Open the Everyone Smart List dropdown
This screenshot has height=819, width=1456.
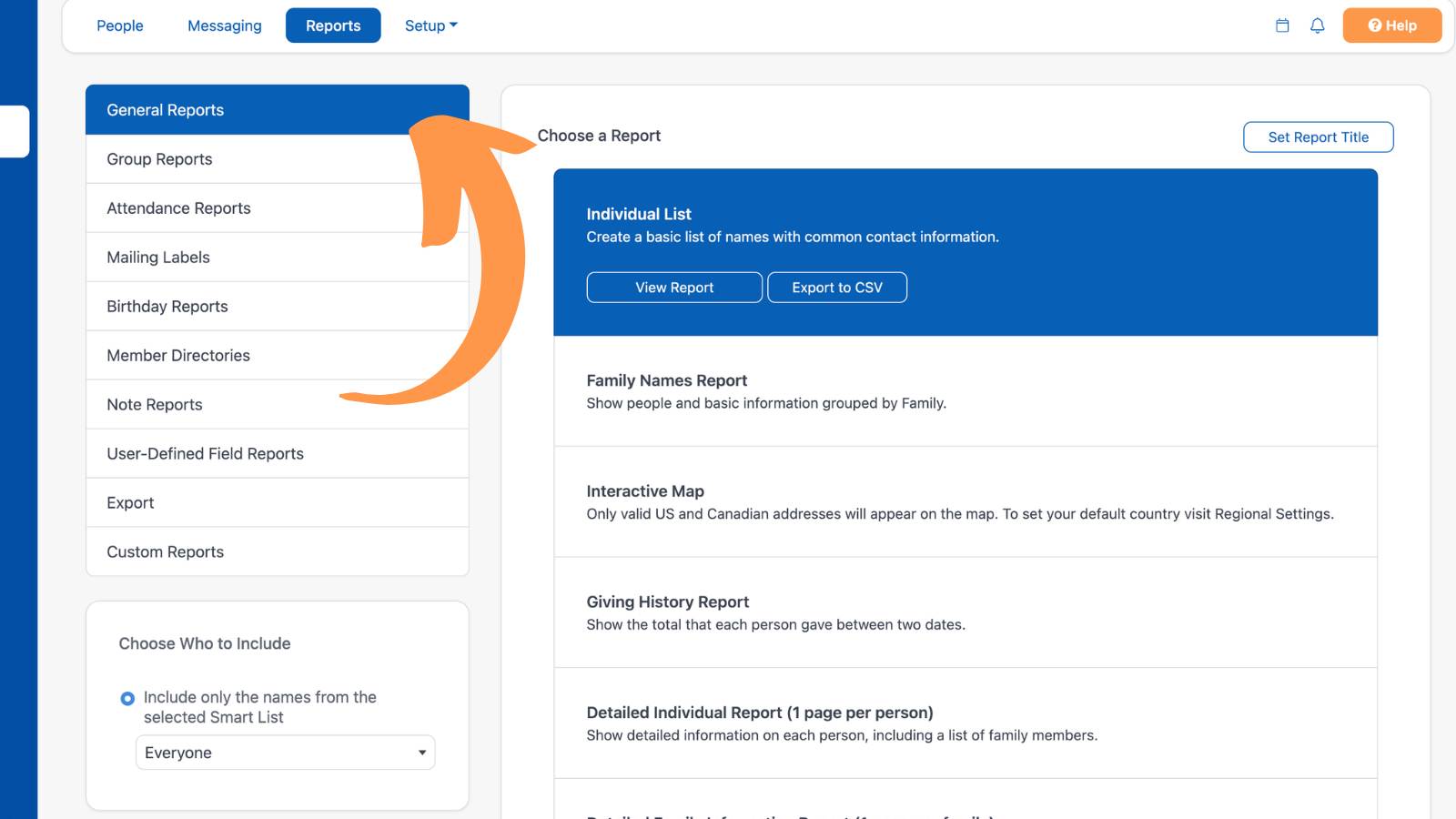coord(286,753)
